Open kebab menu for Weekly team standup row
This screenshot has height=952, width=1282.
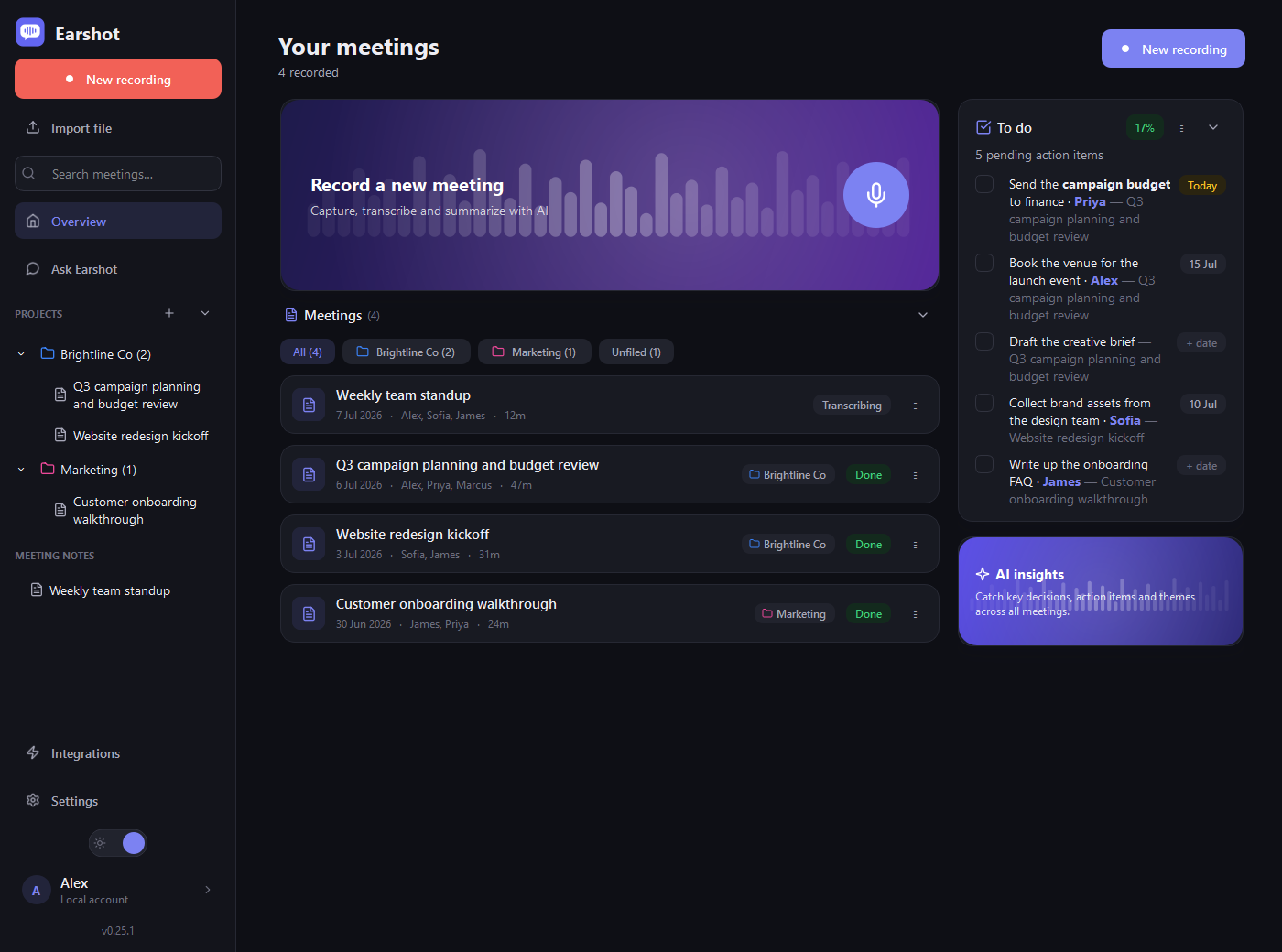[x=915, y=406]
